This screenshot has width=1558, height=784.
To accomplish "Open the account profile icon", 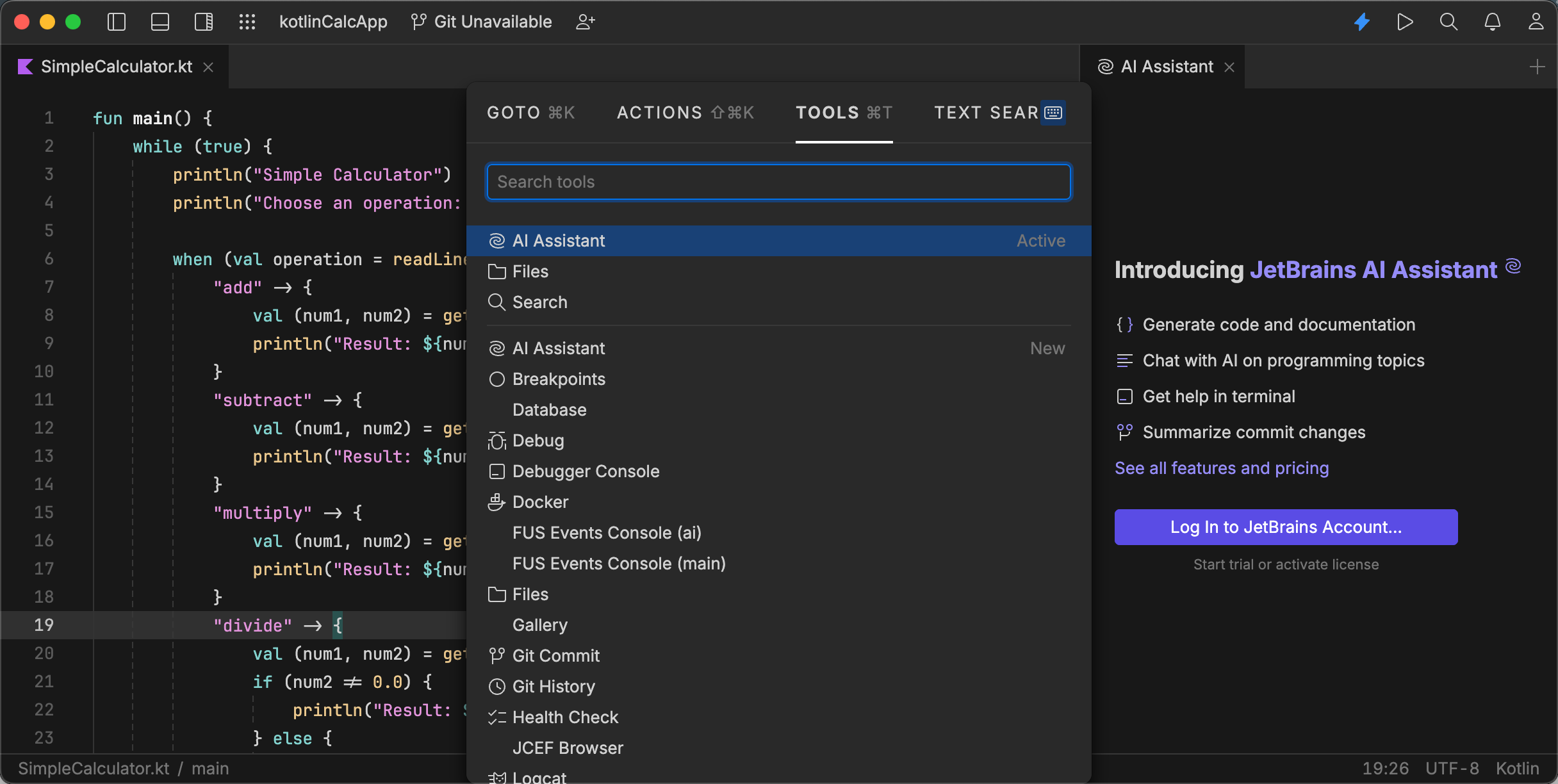I will click(x=1537, y=22).
